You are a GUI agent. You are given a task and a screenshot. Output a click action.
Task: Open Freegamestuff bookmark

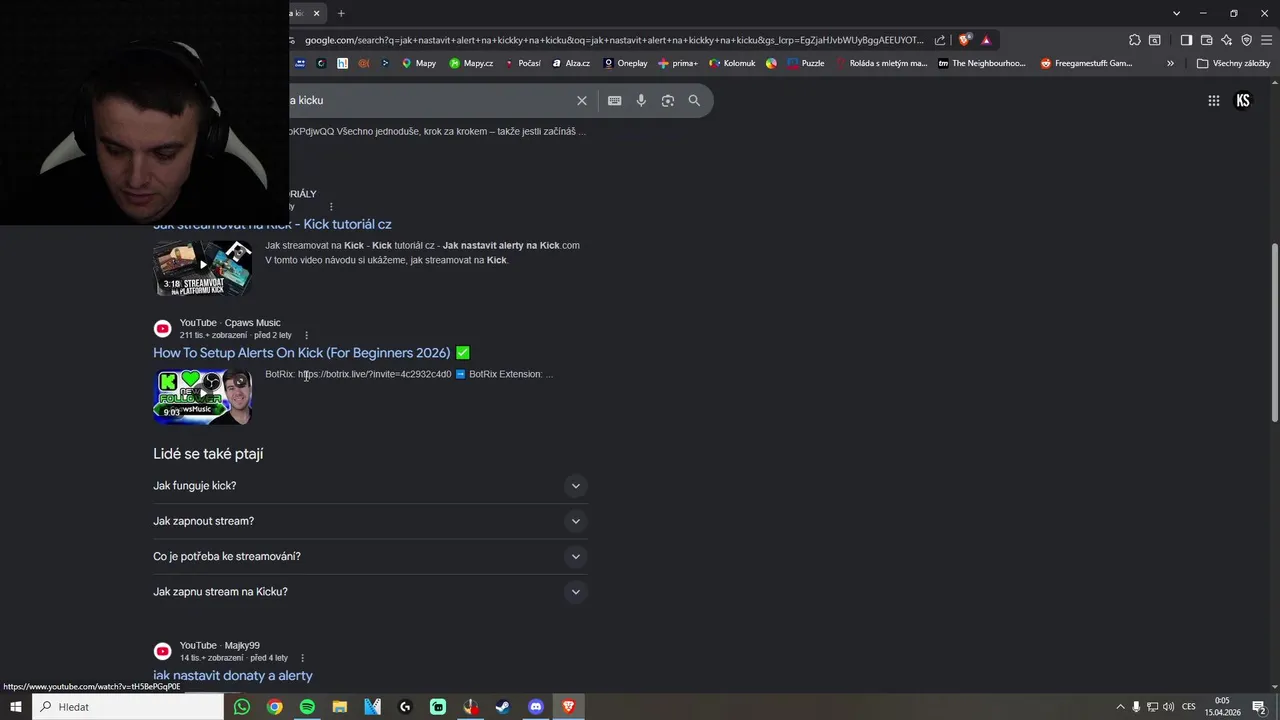coord(1087,63)
